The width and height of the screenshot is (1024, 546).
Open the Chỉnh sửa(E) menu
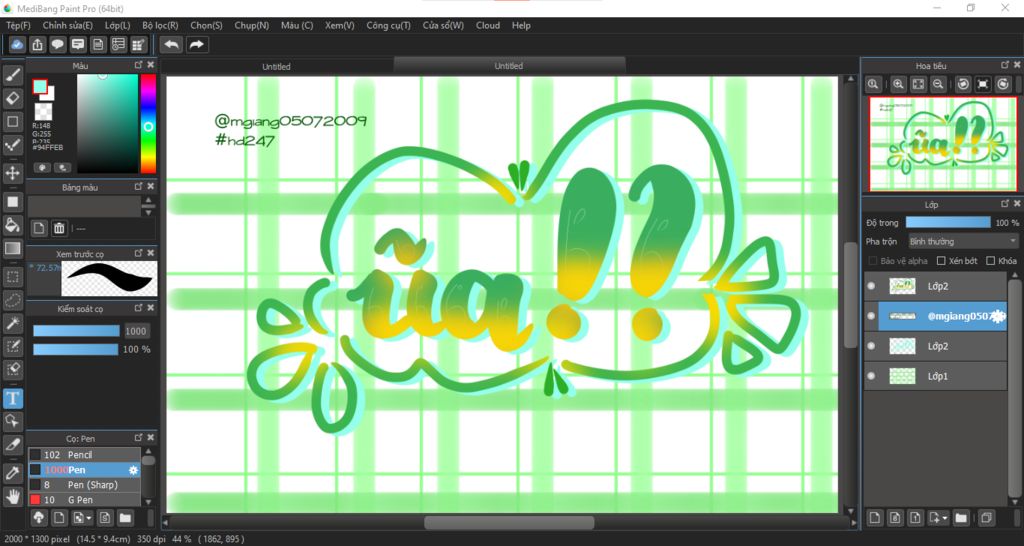pyautogui.click(x=68, y=25)
